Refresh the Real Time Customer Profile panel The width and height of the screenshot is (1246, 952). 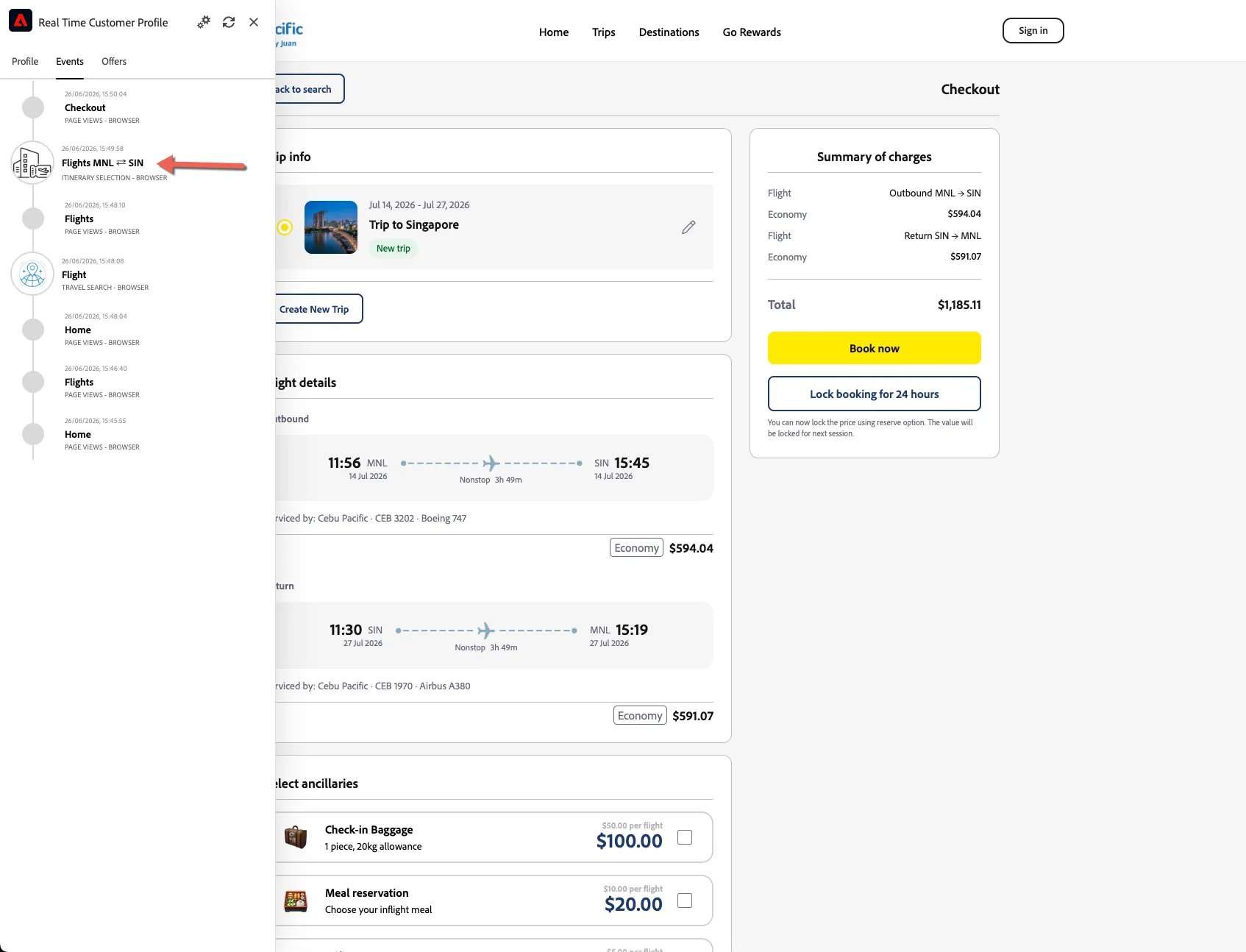[x=229, y=22]
